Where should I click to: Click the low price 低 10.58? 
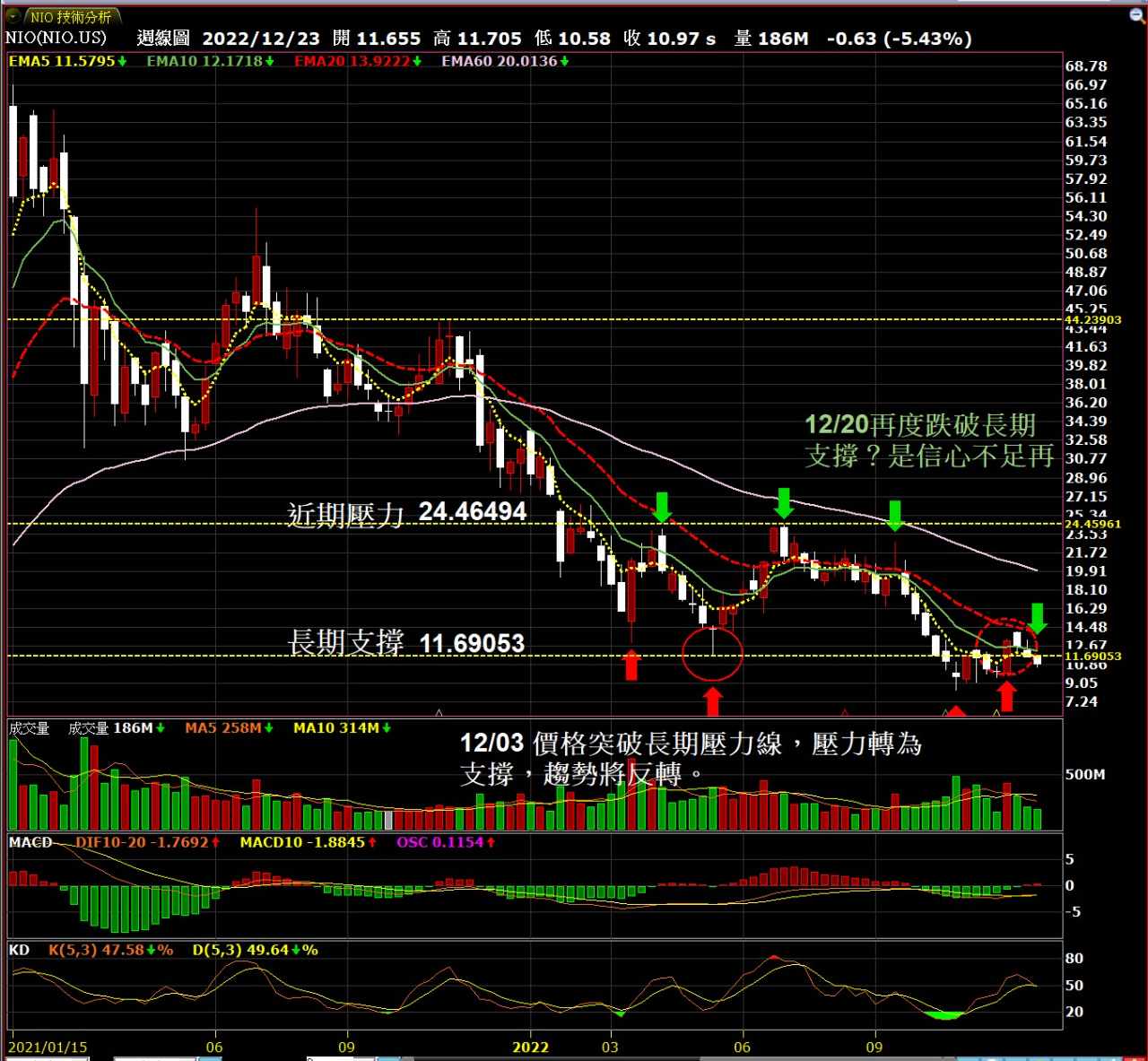pyautogui.click(x=572, y=39)
